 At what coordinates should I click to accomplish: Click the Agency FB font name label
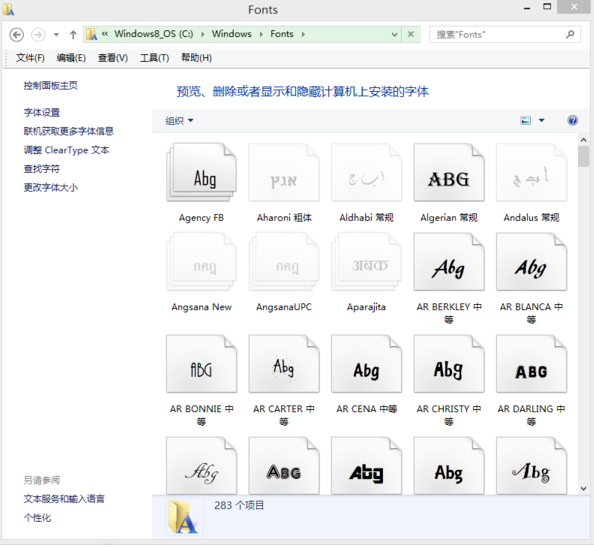pos(202,217)
